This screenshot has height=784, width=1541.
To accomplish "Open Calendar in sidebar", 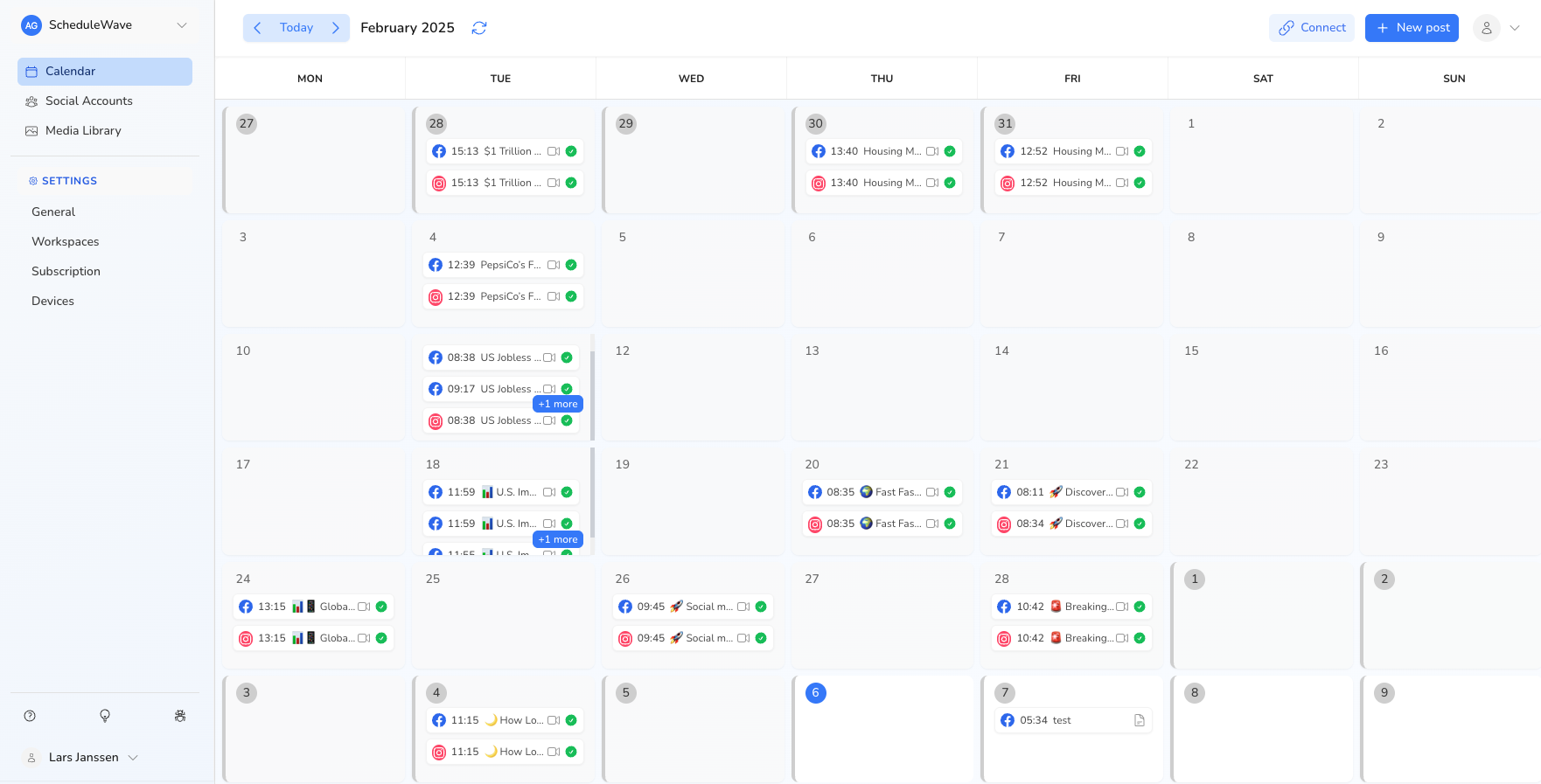I will tap(105, 72).
